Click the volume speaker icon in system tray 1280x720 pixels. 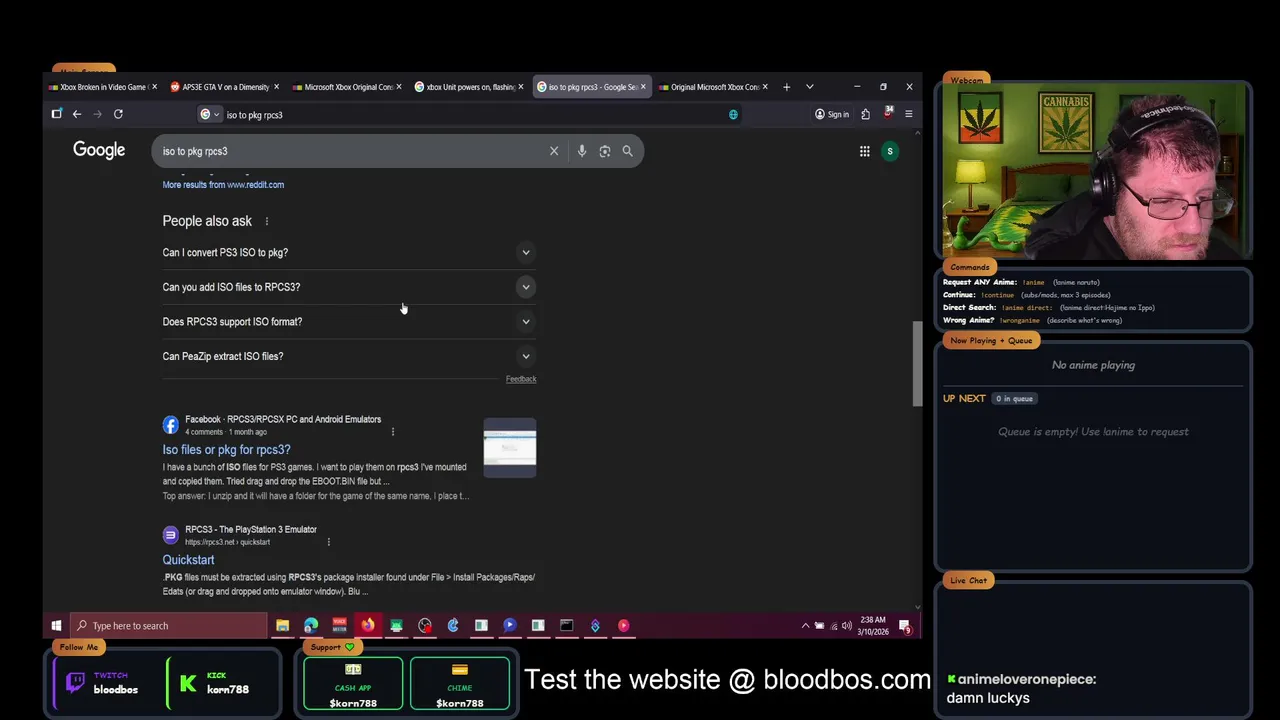point(847,626)
